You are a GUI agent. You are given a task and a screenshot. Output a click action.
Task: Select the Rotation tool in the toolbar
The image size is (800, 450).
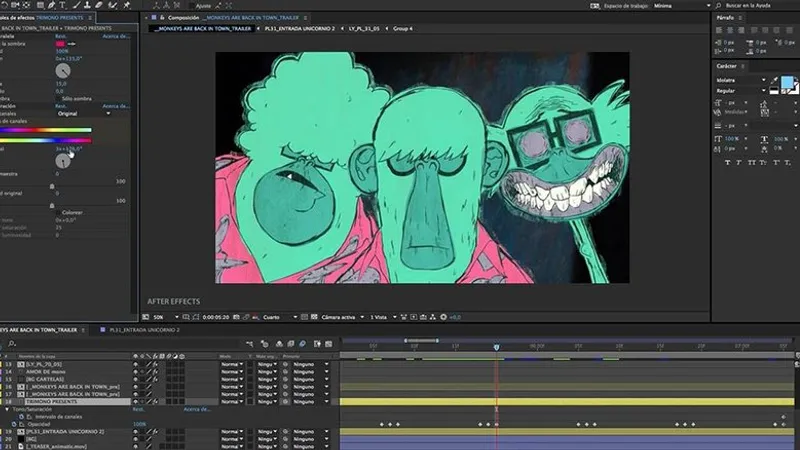pos(3,5)
